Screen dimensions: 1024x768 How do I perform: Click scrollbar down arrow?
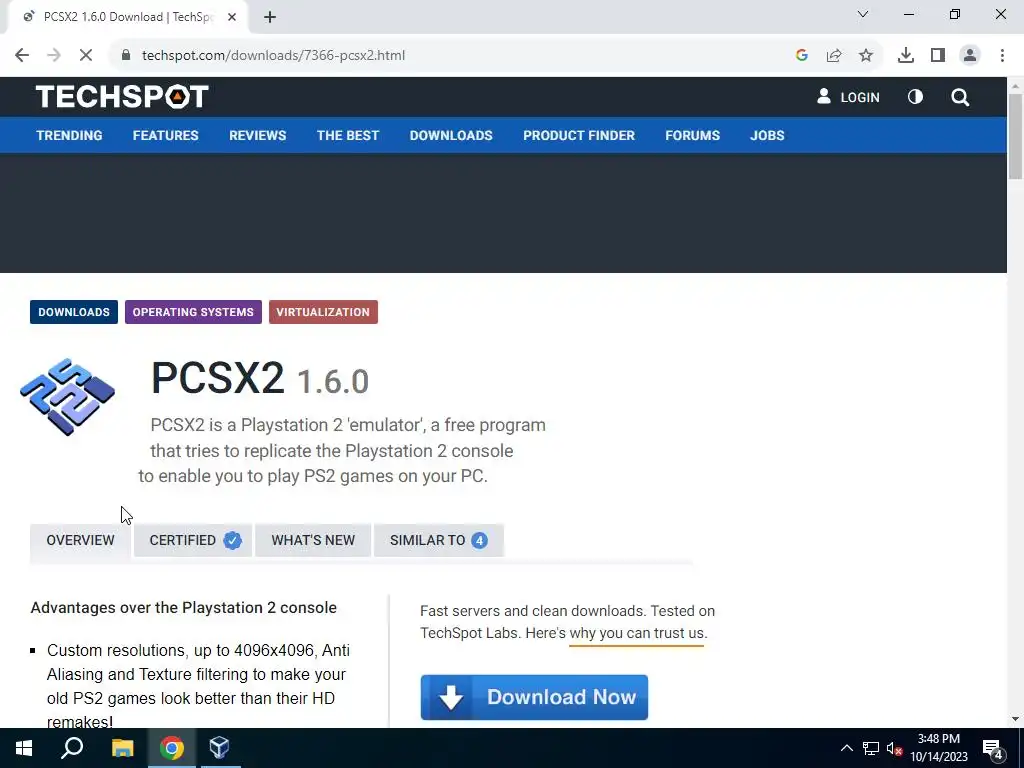pyautogui.click(x=1015, y=719)
